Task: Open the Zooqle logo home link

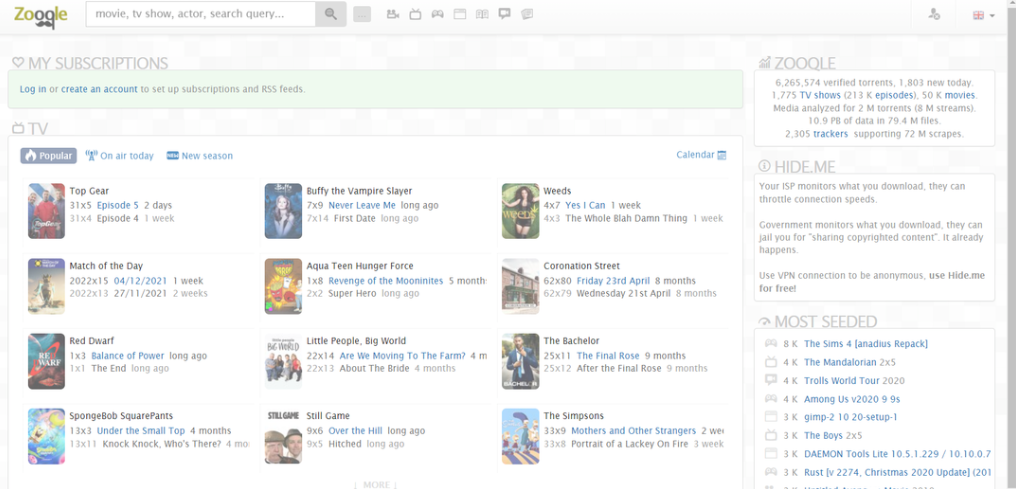Action: point(41,15)
